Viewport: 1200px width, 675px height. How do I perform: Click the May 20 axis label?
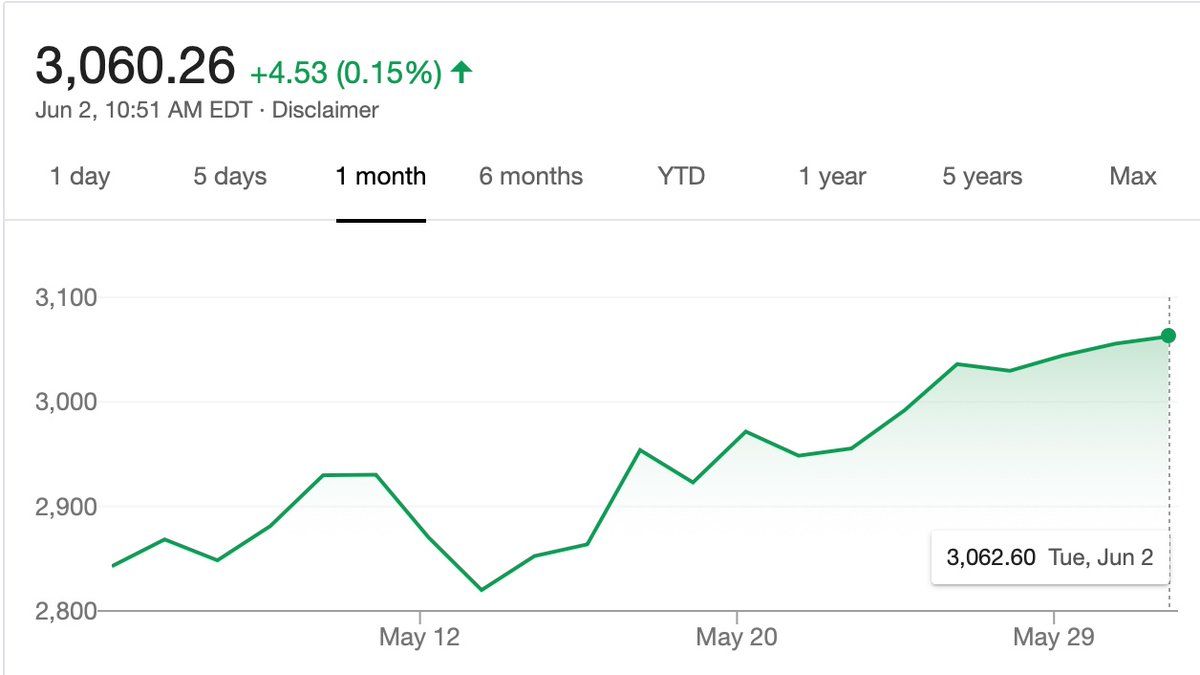coord(736,637)
